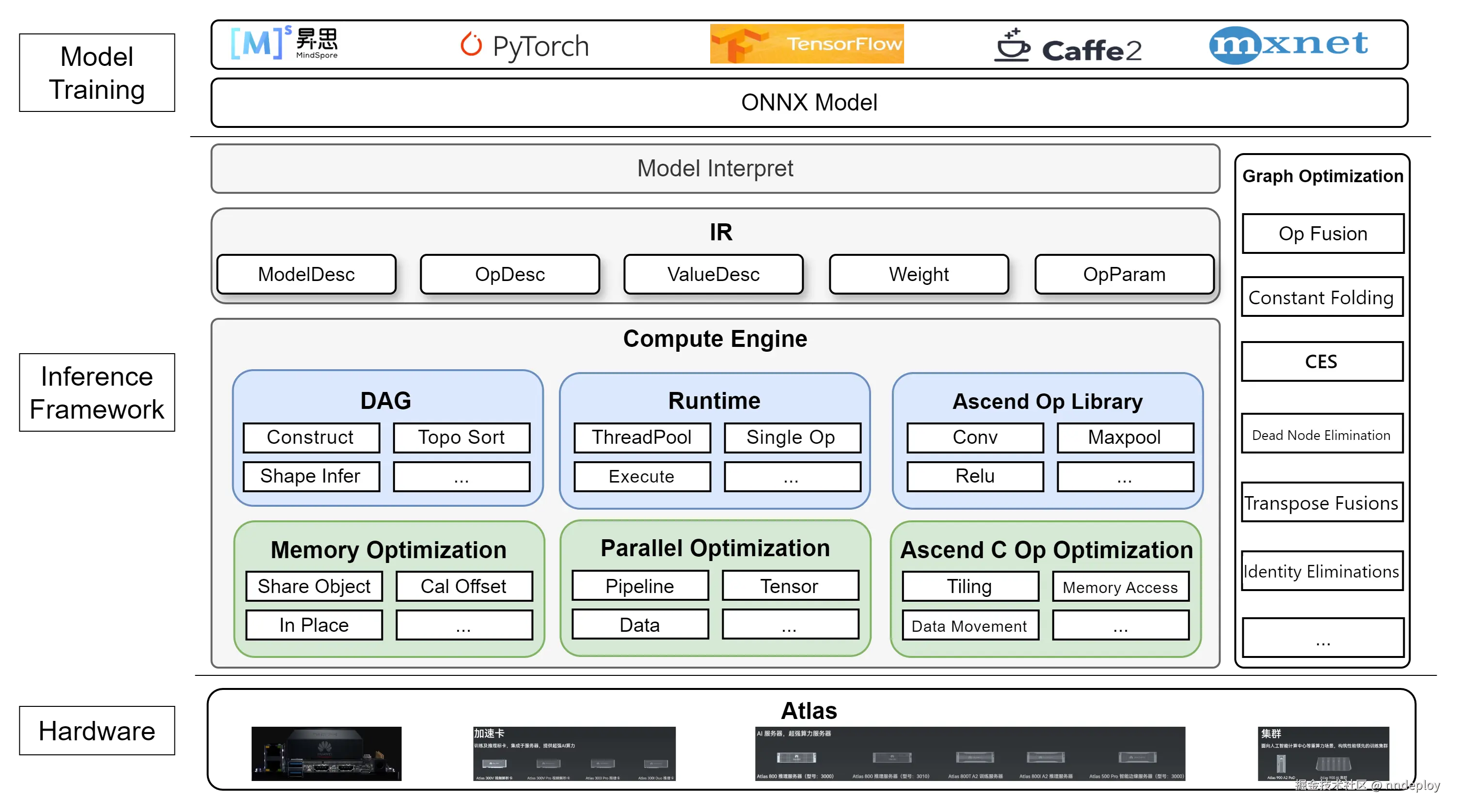The height and width of the screenshot is (812, 1460).
Task: Click the Caffe2 logo
Action: [x=1064, y=45]
